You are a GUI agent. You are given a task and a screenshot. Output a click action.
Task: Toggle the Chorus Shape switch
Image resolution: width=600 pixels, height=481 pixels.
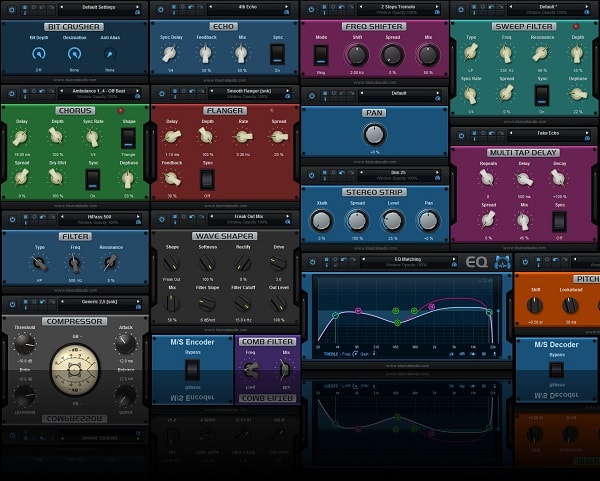click(128, 138)
